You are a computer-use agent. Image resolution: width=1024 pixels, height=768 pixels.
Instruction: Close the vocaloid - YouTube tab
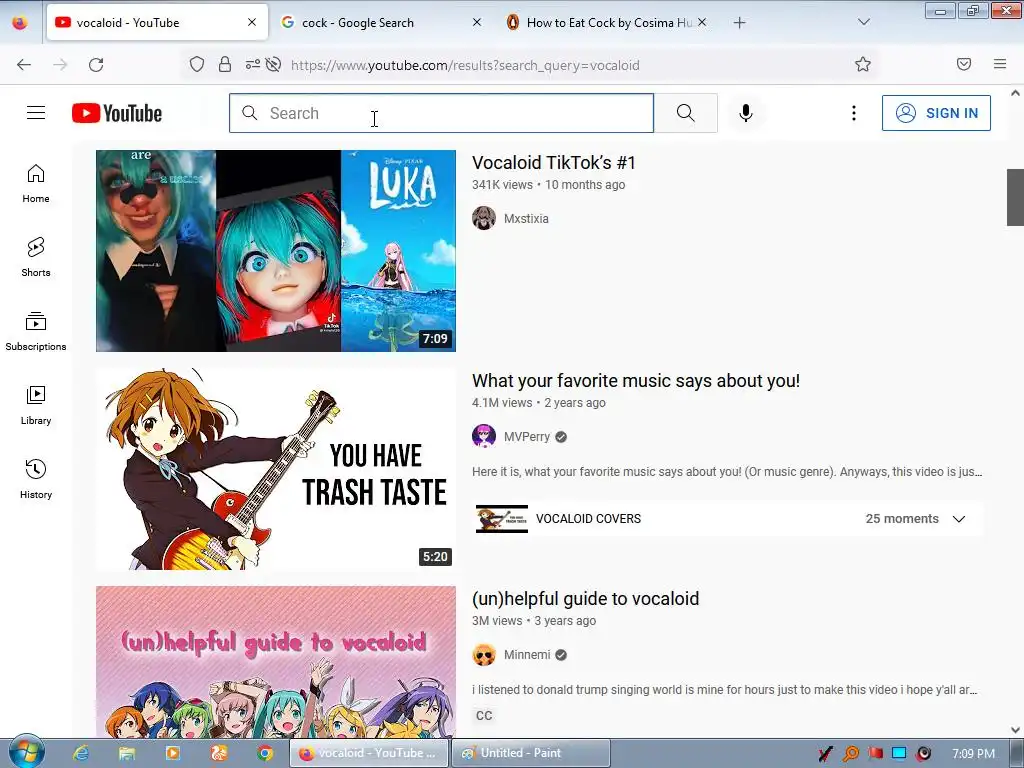coord(252,22)
